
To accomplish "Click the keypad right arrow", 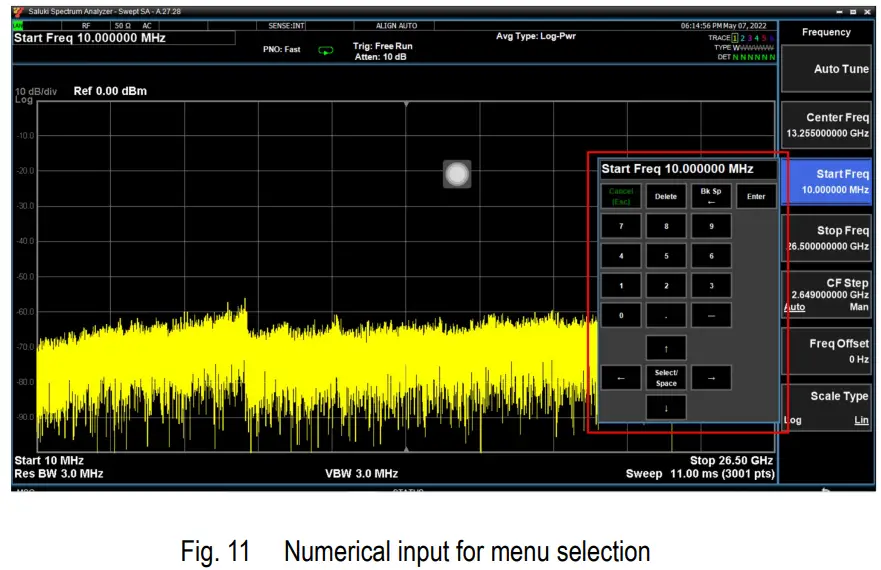I will 711,378.
